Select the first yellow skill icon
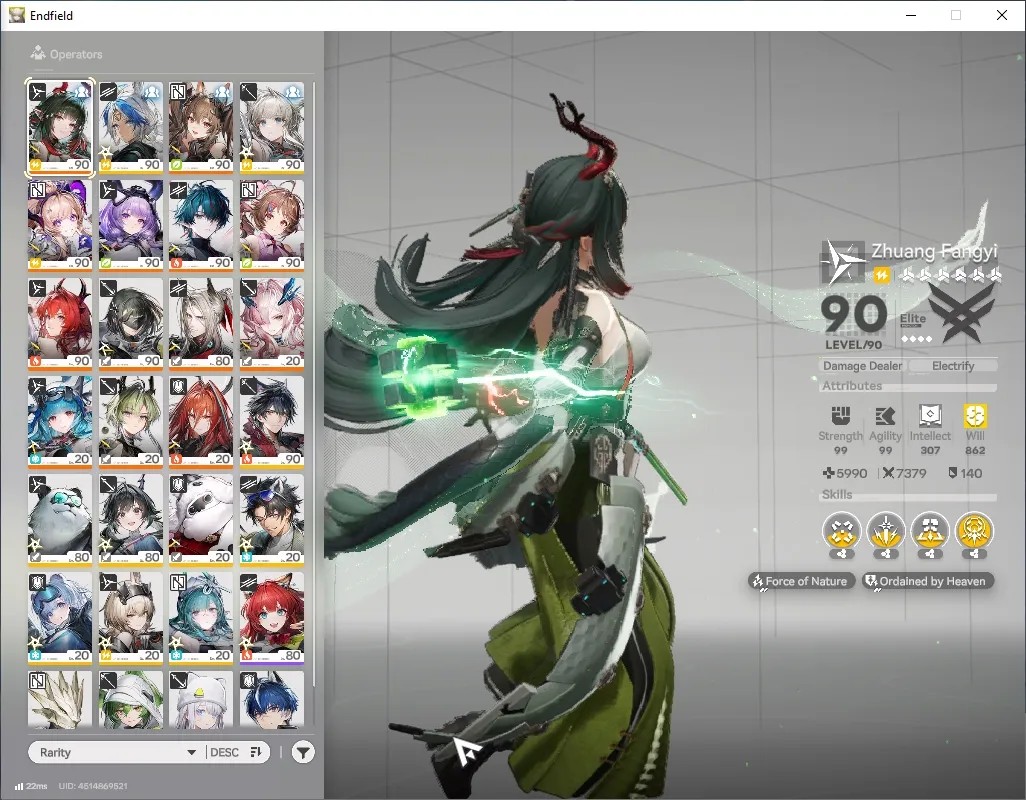The width and height of the screenshot is (1026, 800). pyautogui.click(x=841, y=532)
